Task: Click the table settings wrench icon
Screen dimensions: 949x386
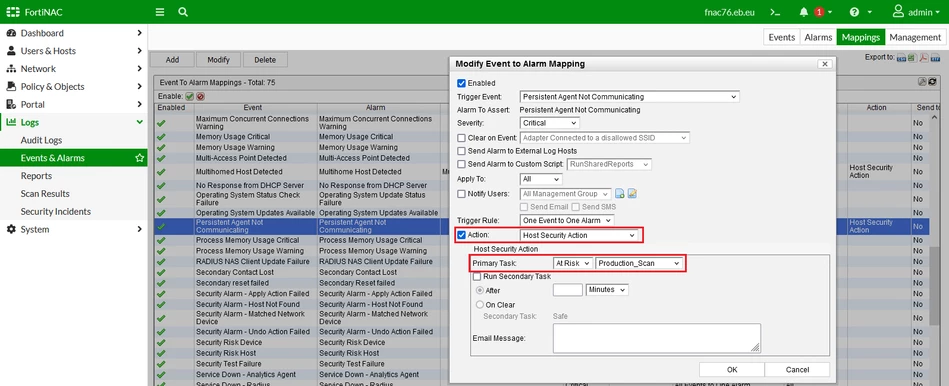Action: tap(922, 82)
